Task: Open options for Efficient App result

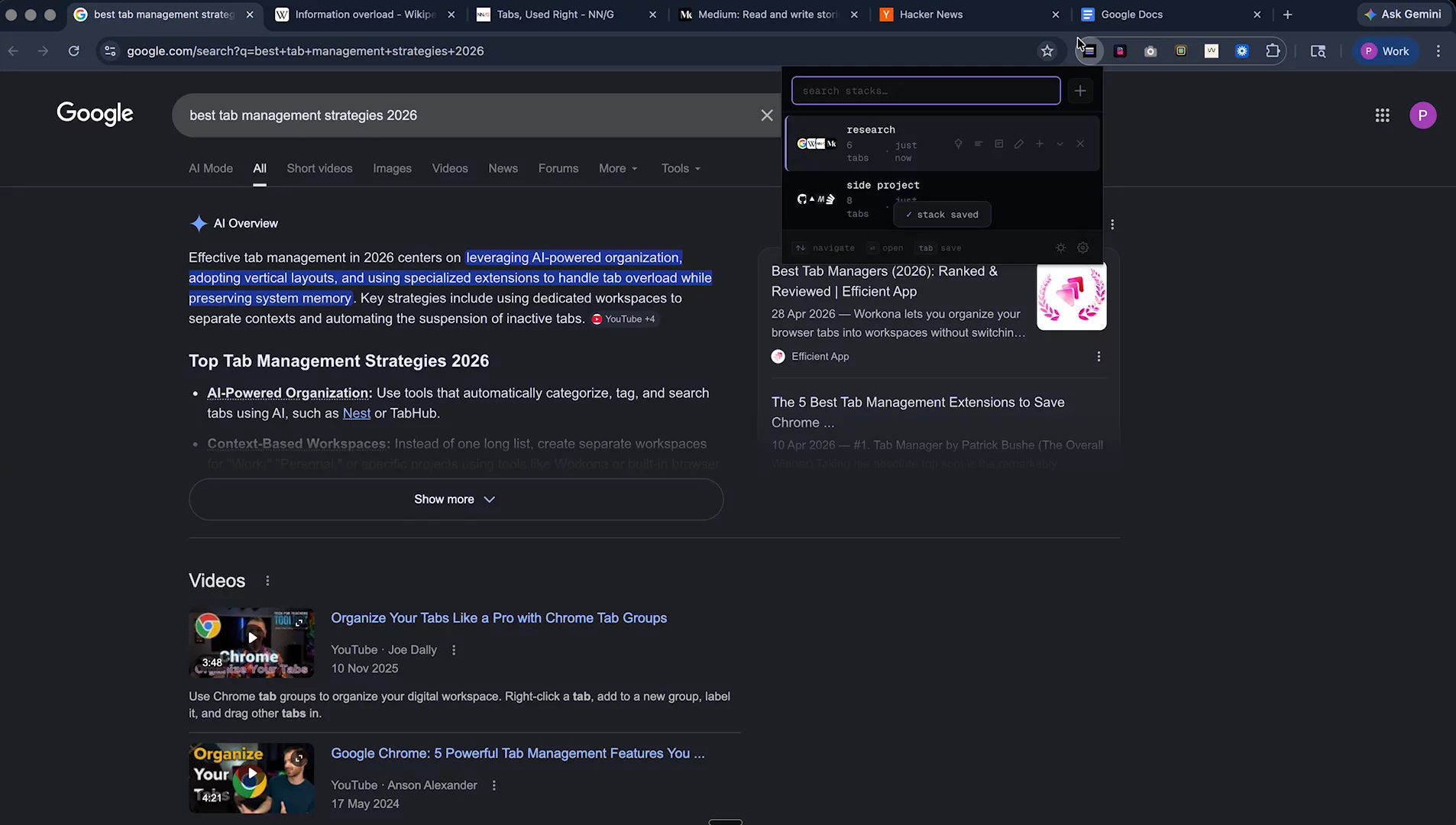Action: tap(1098, 357)
